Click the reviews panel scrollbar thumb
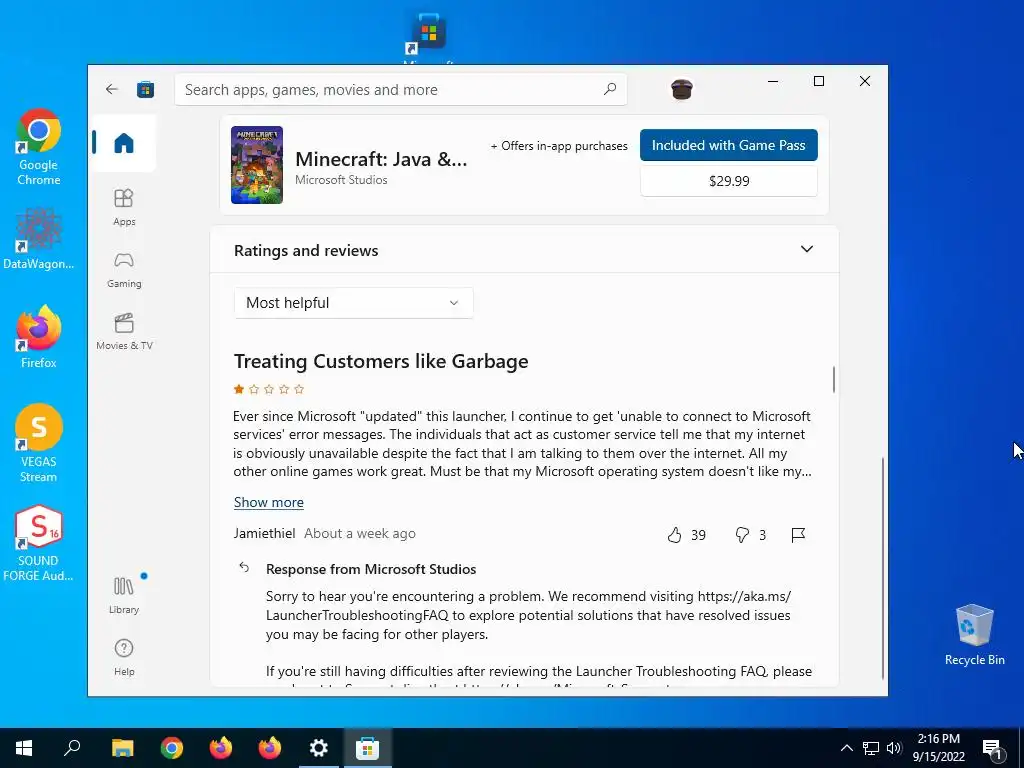Viewport: 1024px width, 768px height. coord(833,379)
